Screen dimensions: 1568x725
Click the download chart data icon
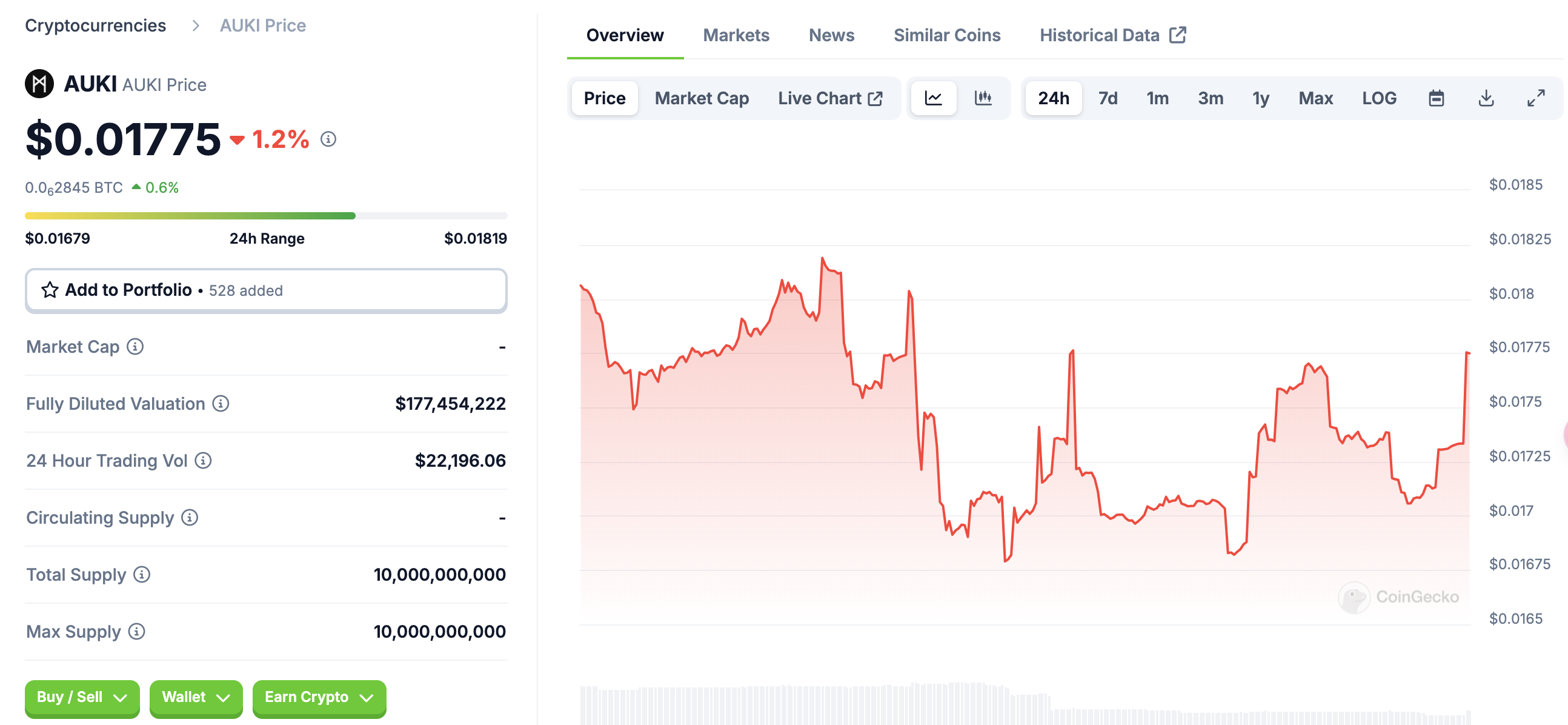pos(1486,98)
